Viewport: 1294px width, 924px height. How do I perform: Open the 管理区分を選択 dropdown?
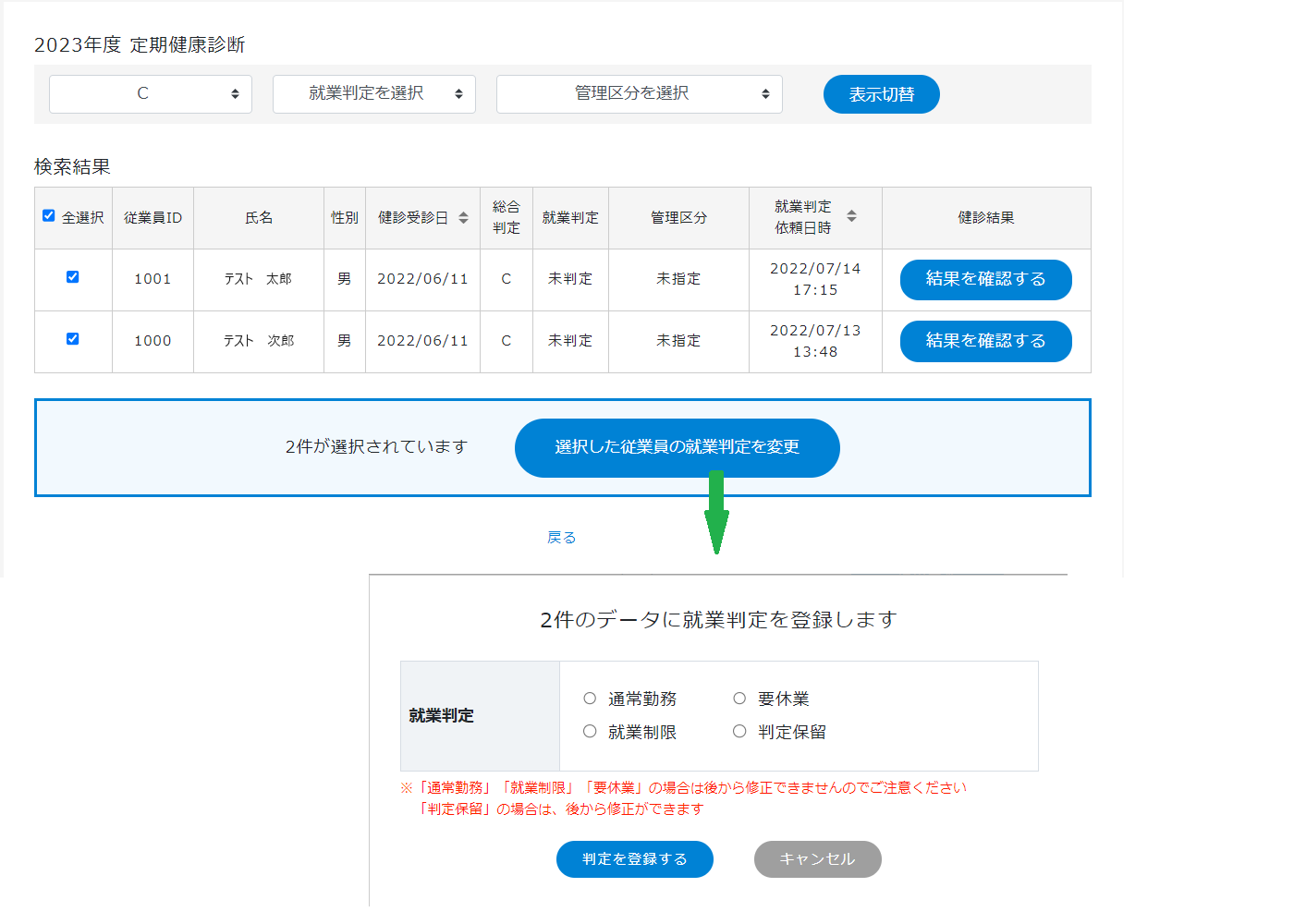[x=639, y=93]
